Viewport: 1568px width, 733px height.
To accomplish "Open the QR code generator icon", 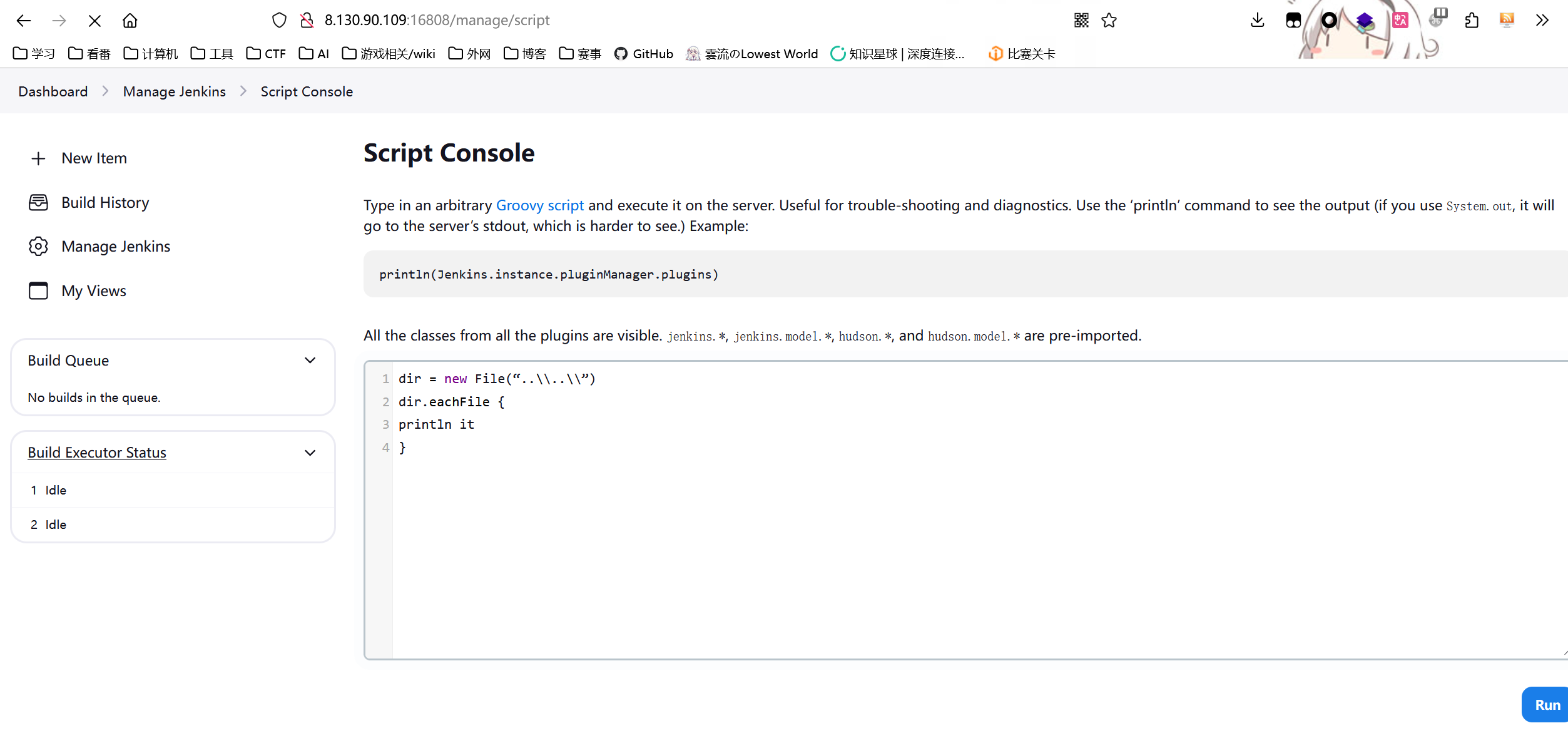I will (1081, 21).
